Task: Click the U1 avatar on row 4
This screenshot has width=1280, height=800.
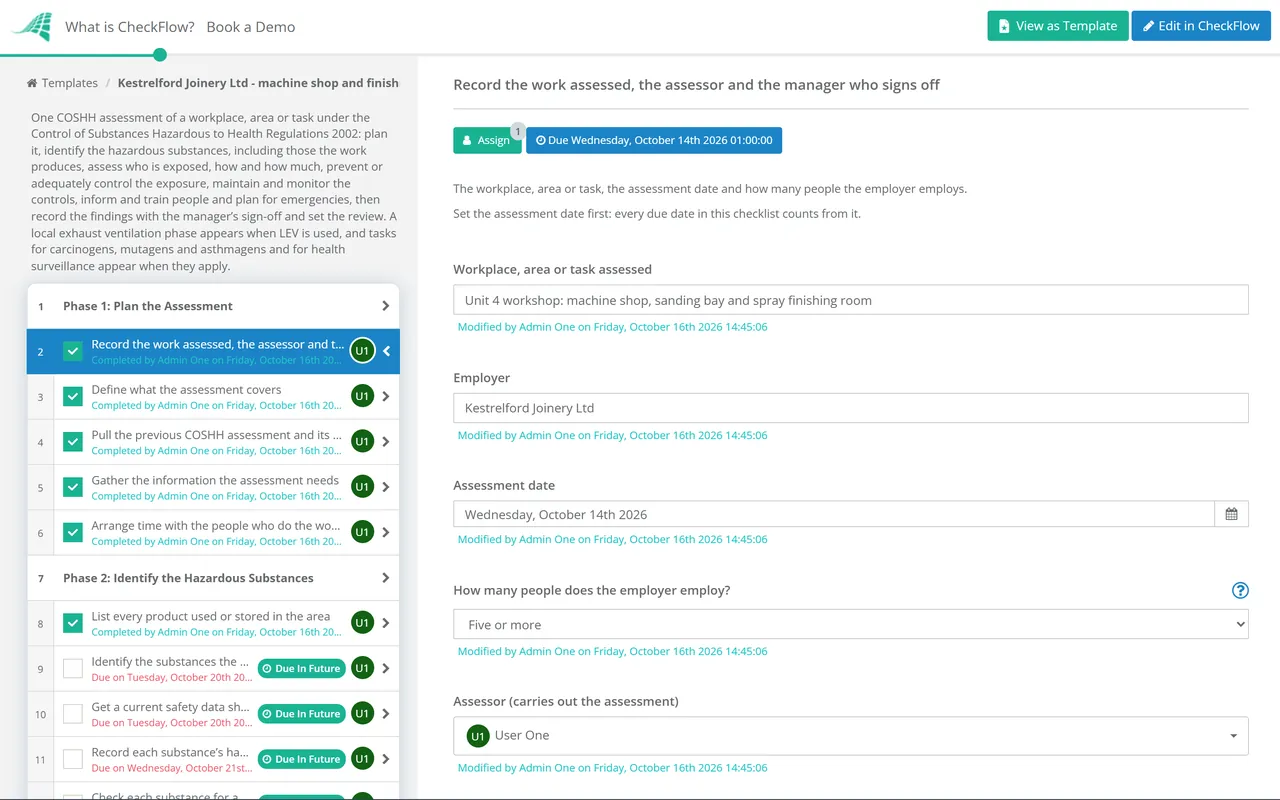Action: [x=362, y=441]
